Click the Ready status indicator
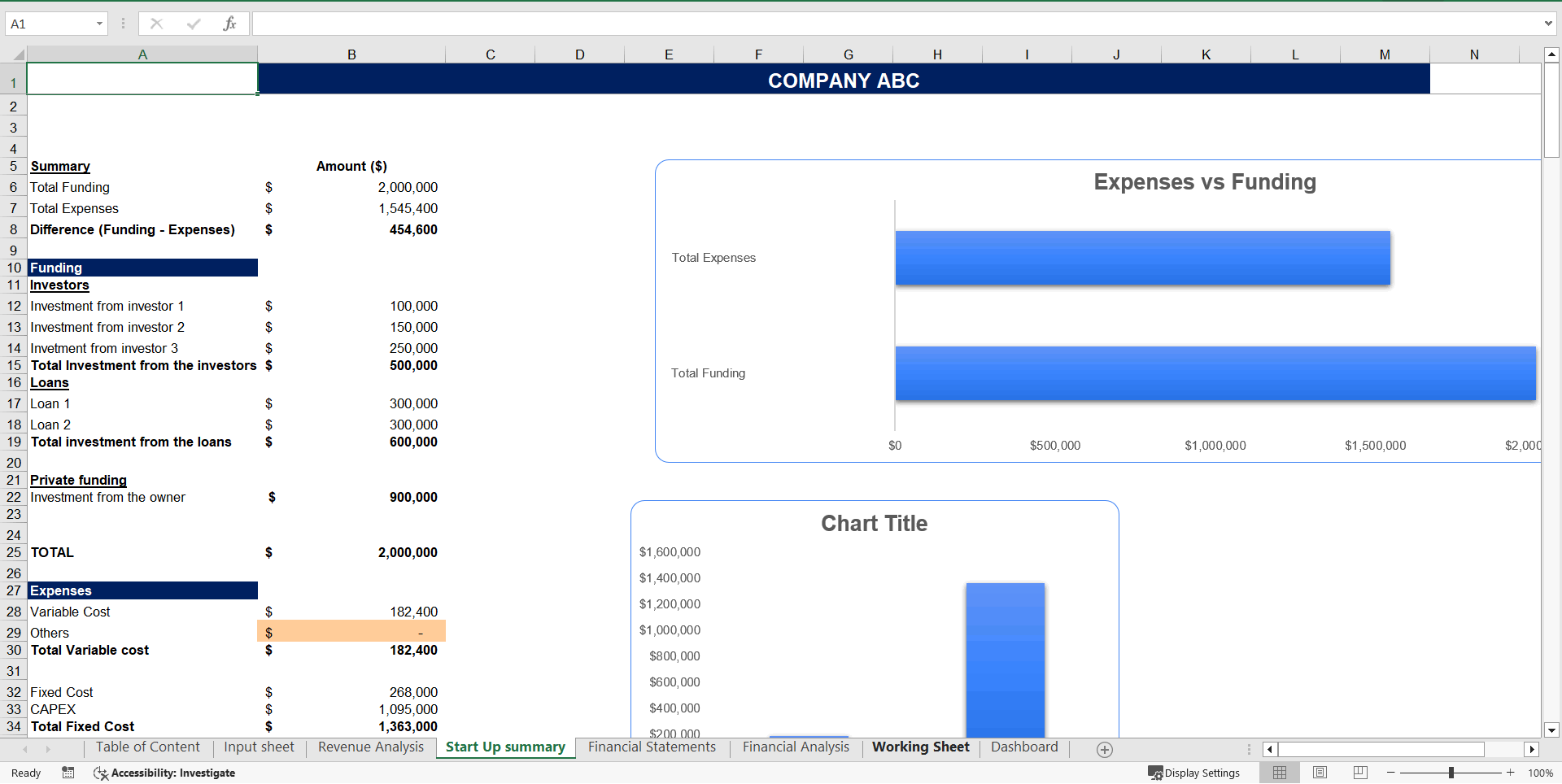 pyautogui.click(x=26, y=773)
